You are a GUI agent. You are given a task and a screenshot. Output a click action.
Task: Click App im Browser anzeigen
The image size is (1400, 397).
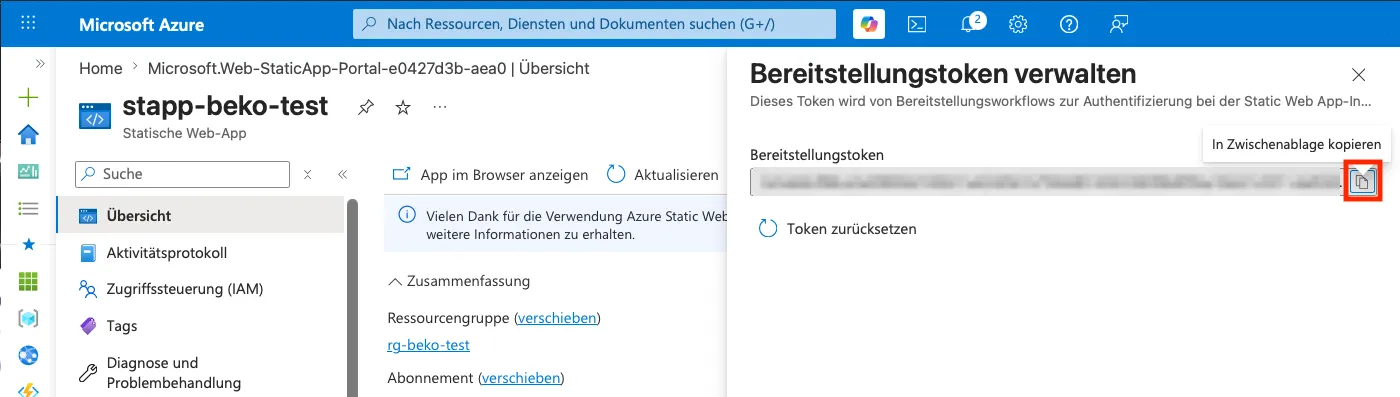[490, 174]
